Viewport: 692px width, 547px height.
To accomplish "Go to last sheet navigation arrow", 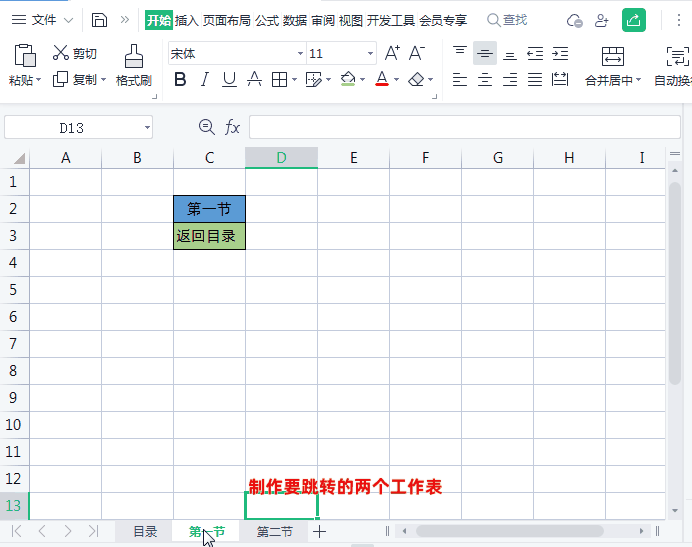I will [93, 531].
